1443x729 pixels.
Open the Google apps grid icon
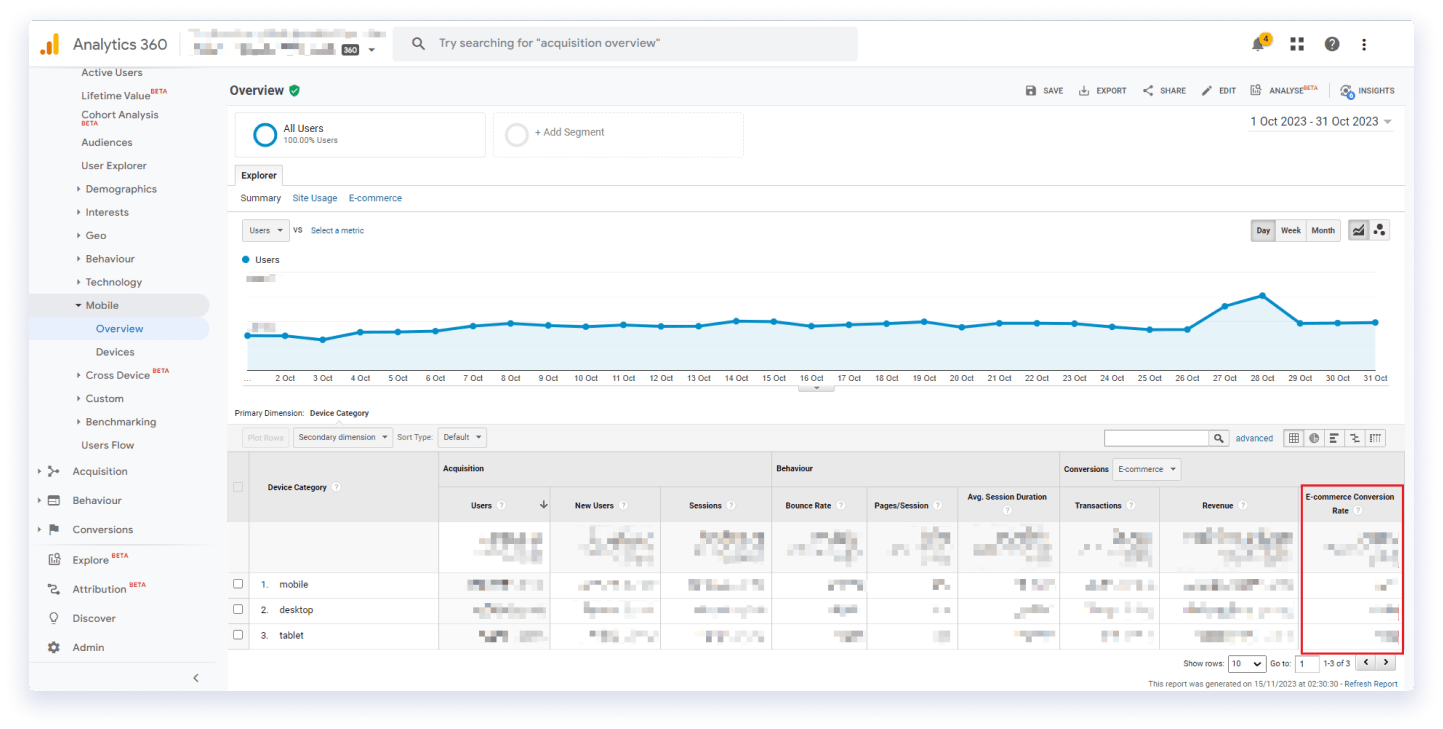(1297, 44)
